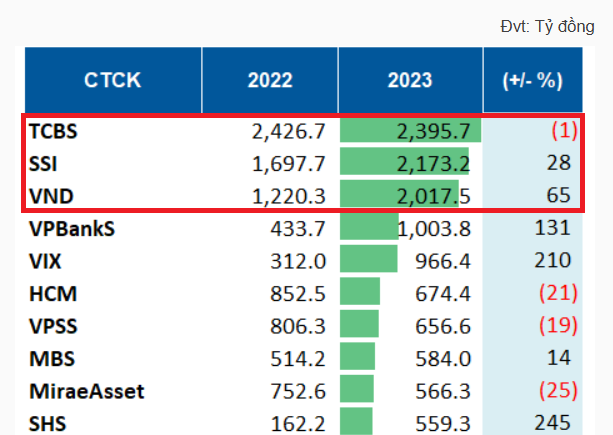Viewport: 613px width, 435px height.
Task: Click the red (1) change for TCBS
Action: [564, 130]
